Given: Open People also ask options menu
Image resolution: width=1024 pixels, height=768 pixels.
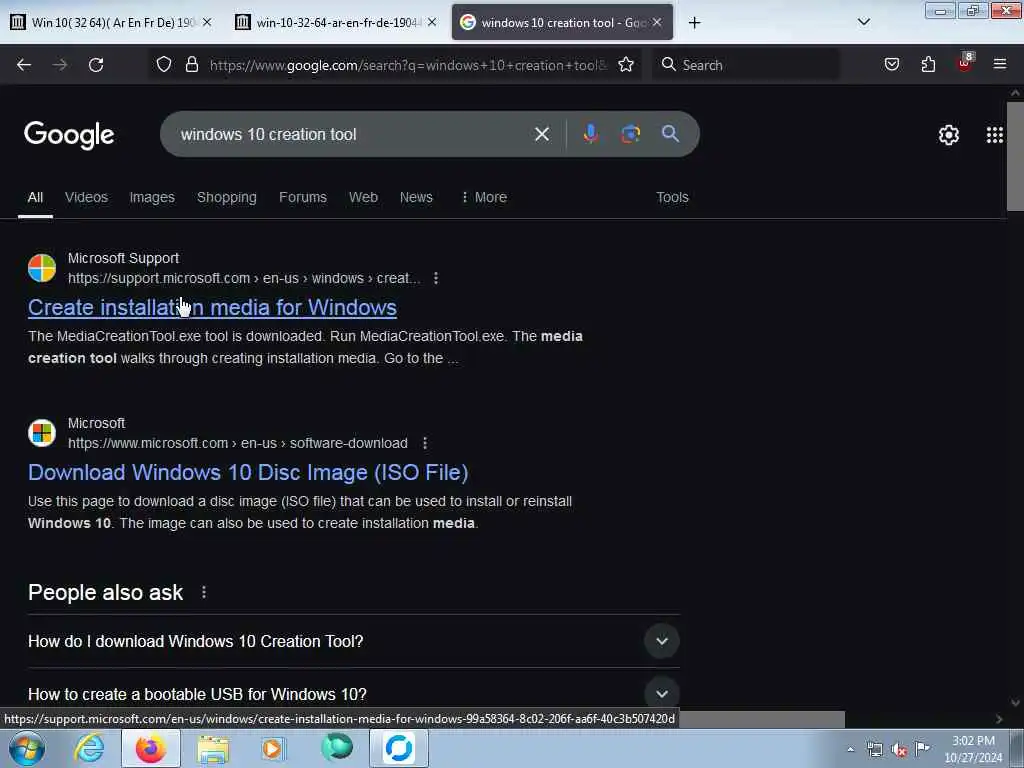Looking at the screenshot, I should coord(204,592).
